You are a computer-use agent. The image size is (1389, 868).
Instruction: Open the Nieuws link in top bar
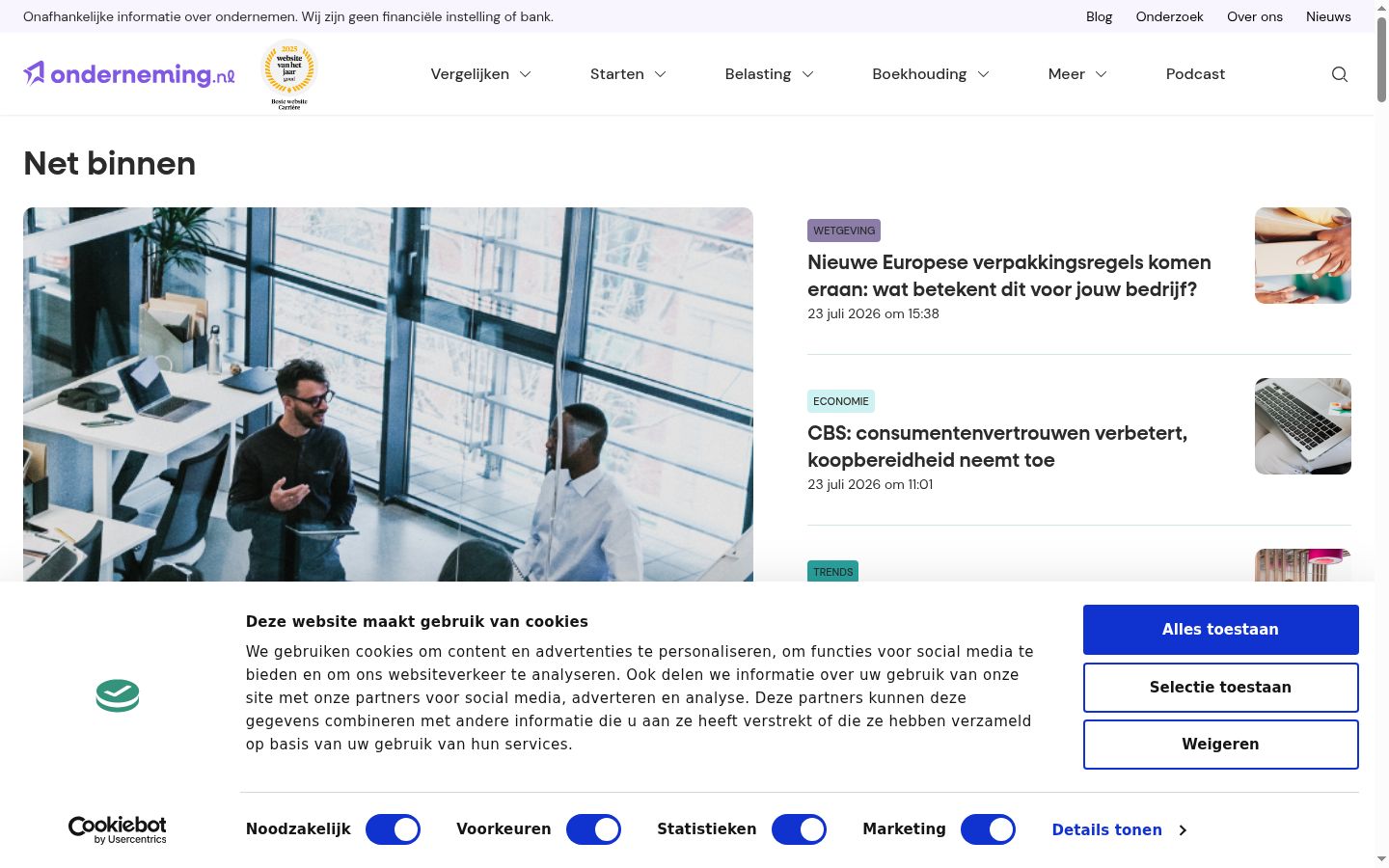tap(1328, 16)
